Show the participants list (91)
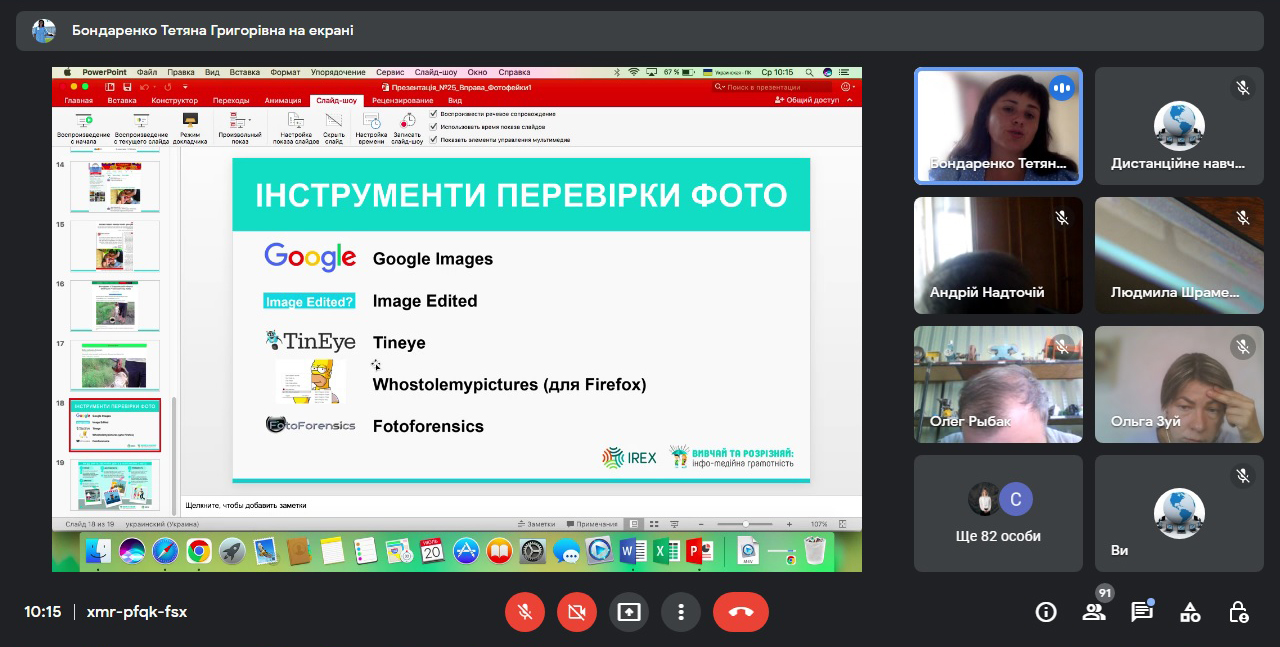The width and height of the screenshot is (1280, 647). click(1094, 612)
